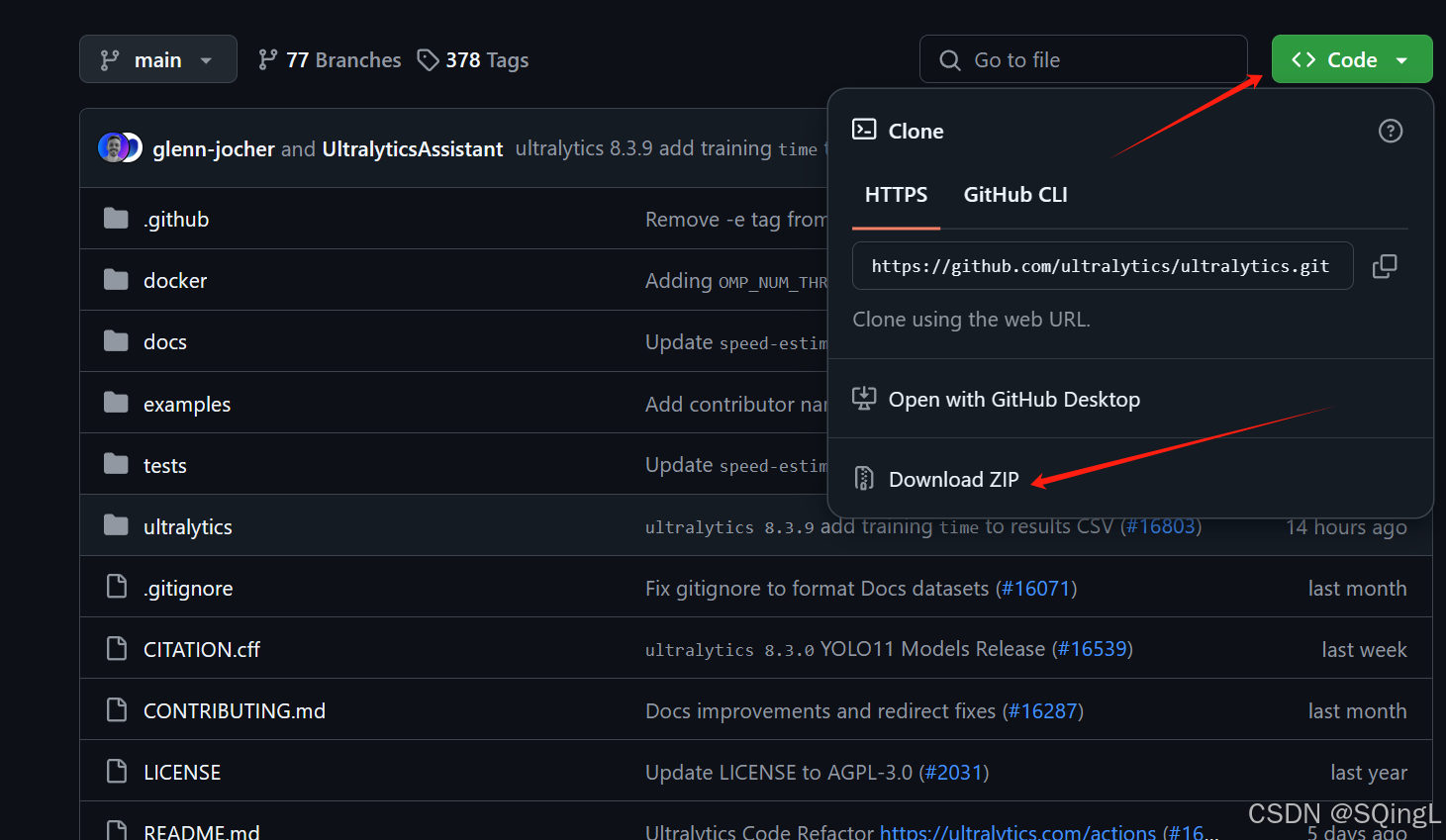Viewport: 1446px width, 840px height.
Task: Open pull request #16071 link
Action: click(x=1036, y=589)
